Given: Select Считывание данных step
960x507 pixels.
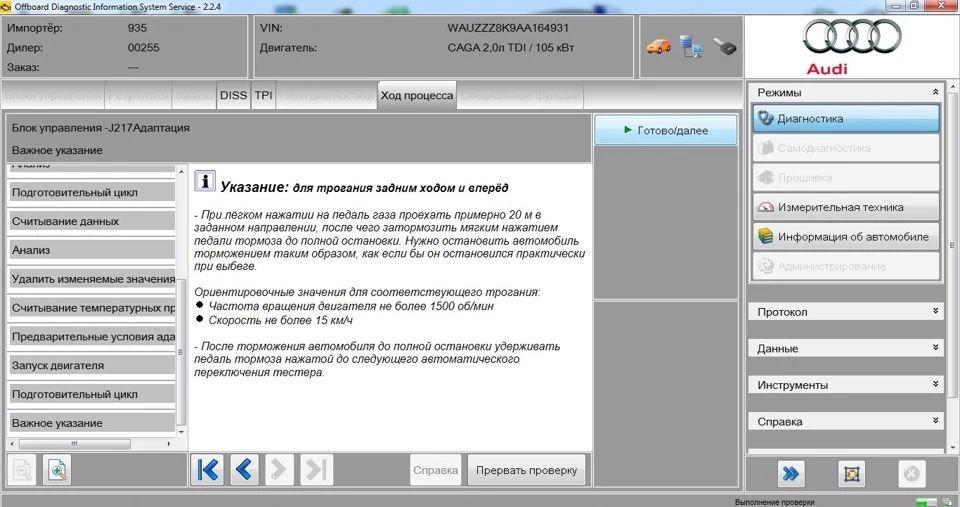Looking at the screenshot, I should (x=92, y=221).
